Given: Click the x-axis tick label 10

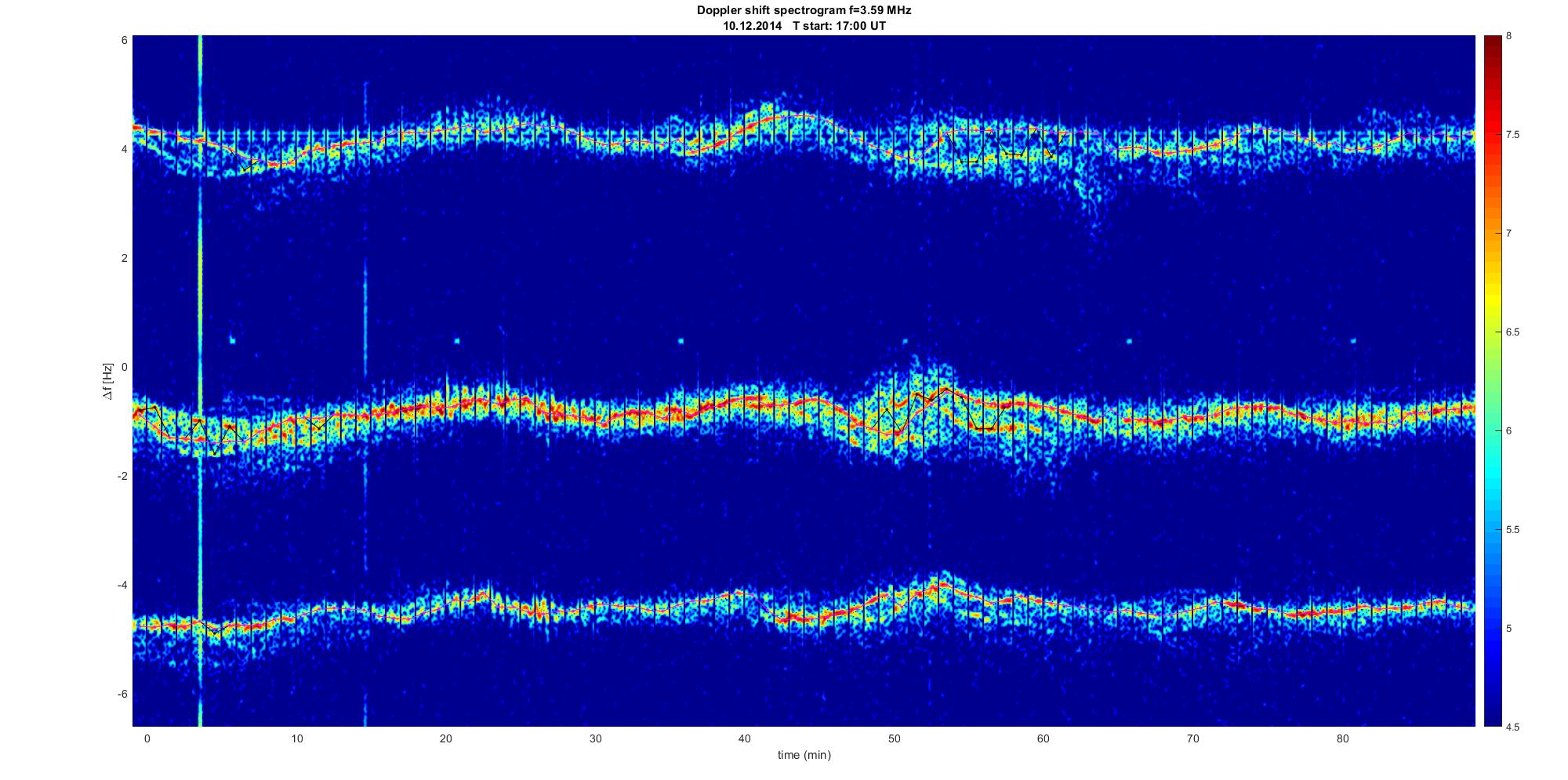Looking at the screenshot, I should click(x=296, y=738).
